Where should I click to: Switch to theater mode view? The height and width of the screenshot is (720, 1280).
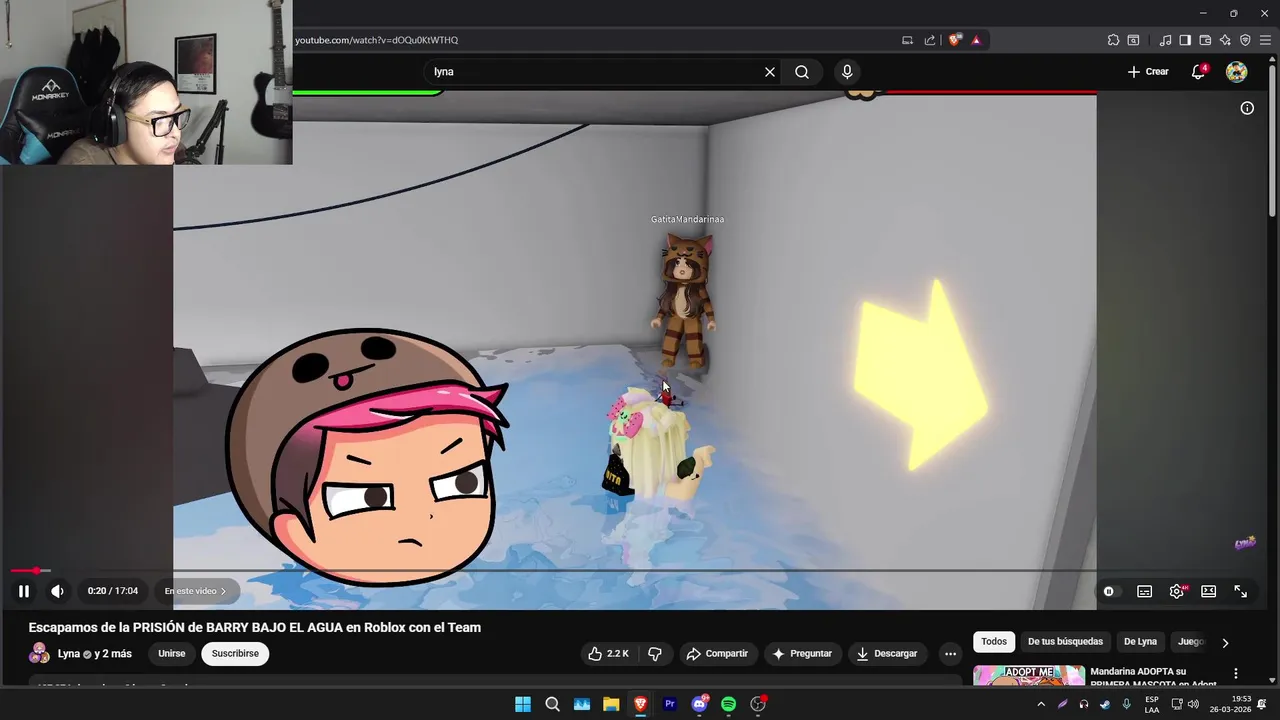pos(1208,591)
